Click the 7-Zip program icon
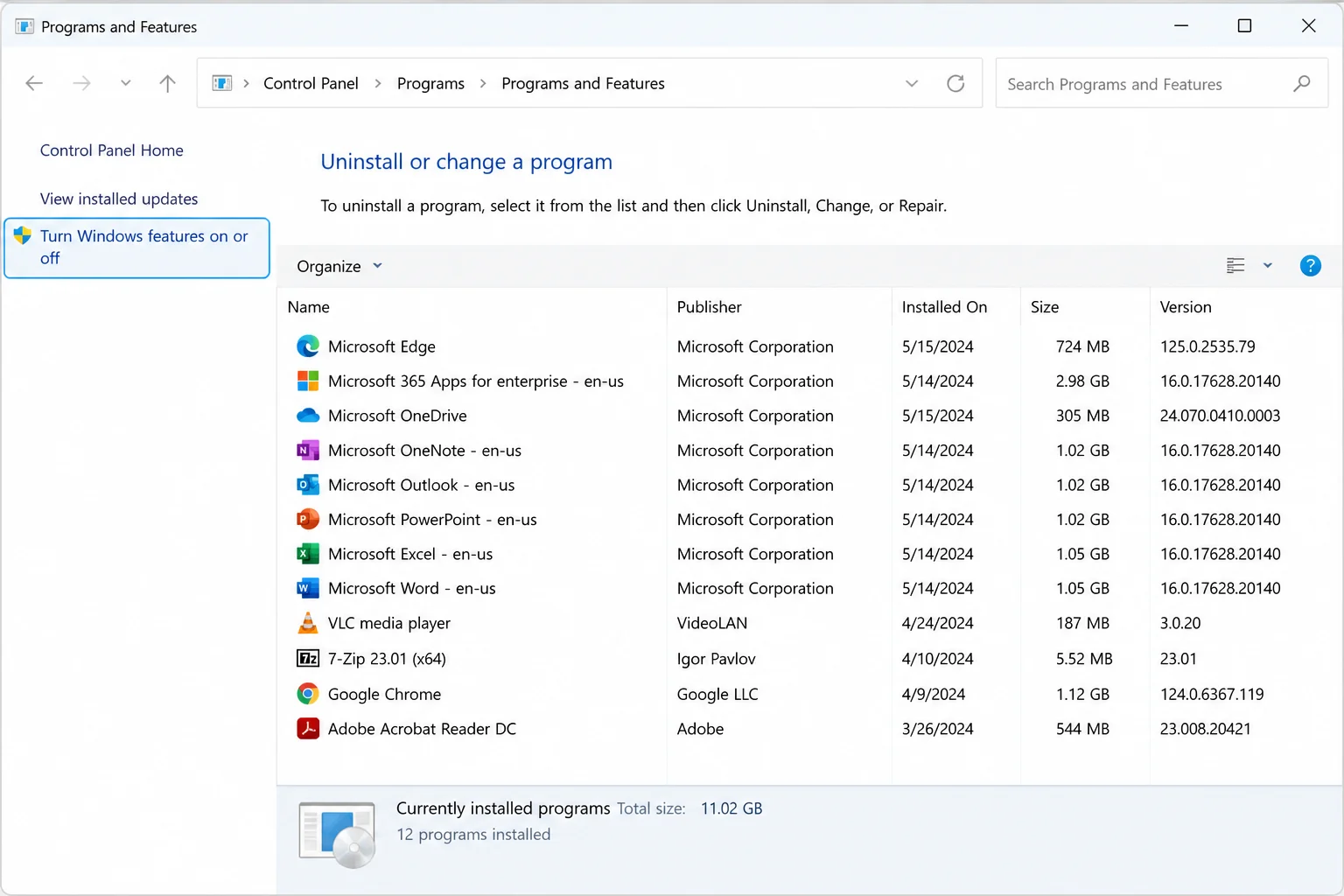1344x896 pixels. click(x=308, y=658)
